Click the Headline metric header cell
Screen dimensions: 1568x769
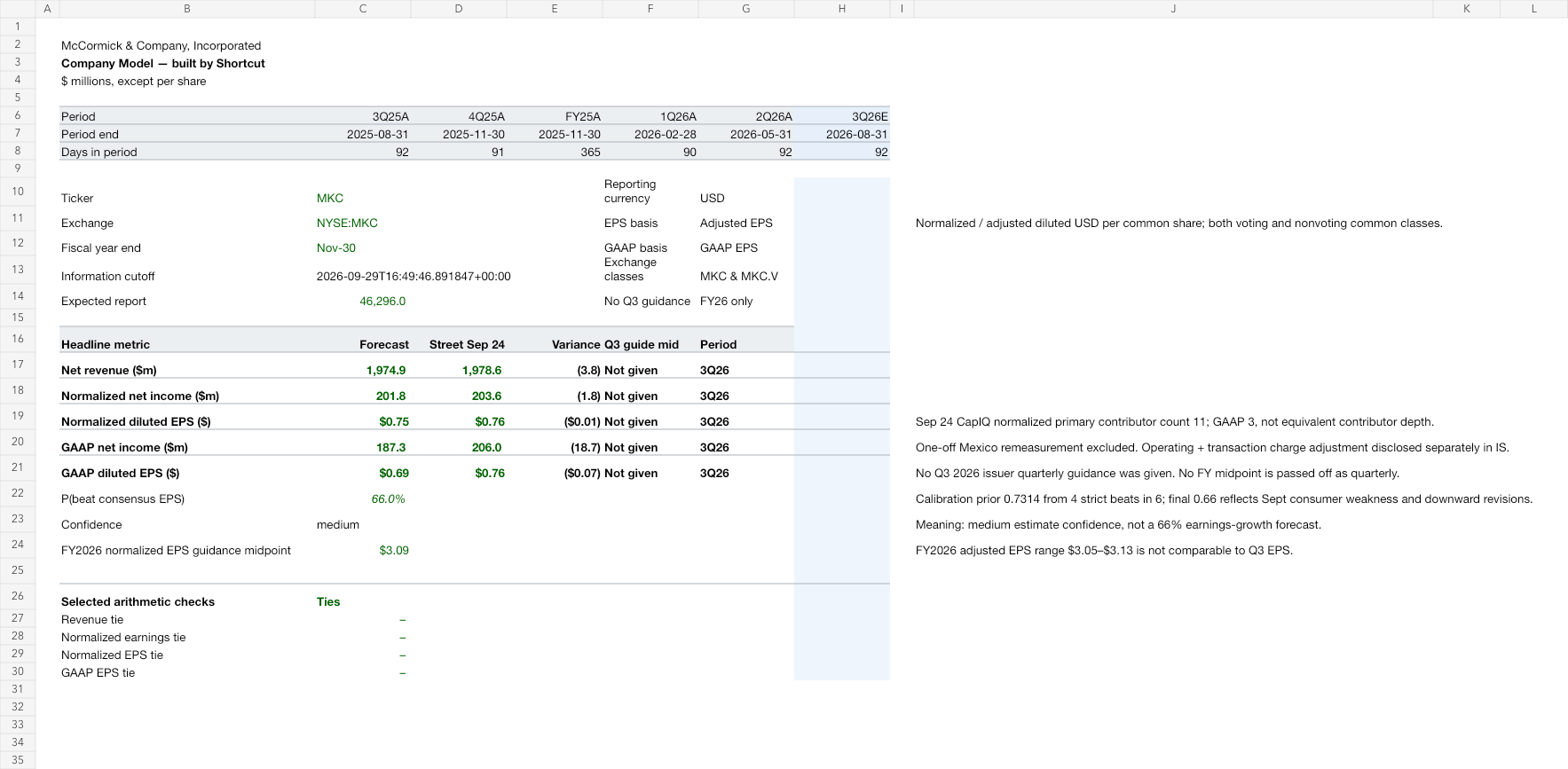(x=106, y=345)
